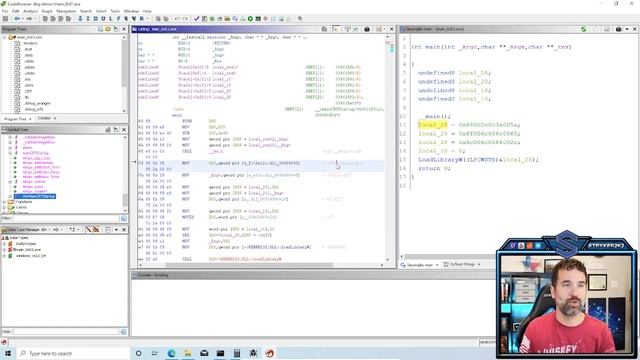Open the Help menu
The width and height of the screenshot is (640, 360).
pos(147,11)
